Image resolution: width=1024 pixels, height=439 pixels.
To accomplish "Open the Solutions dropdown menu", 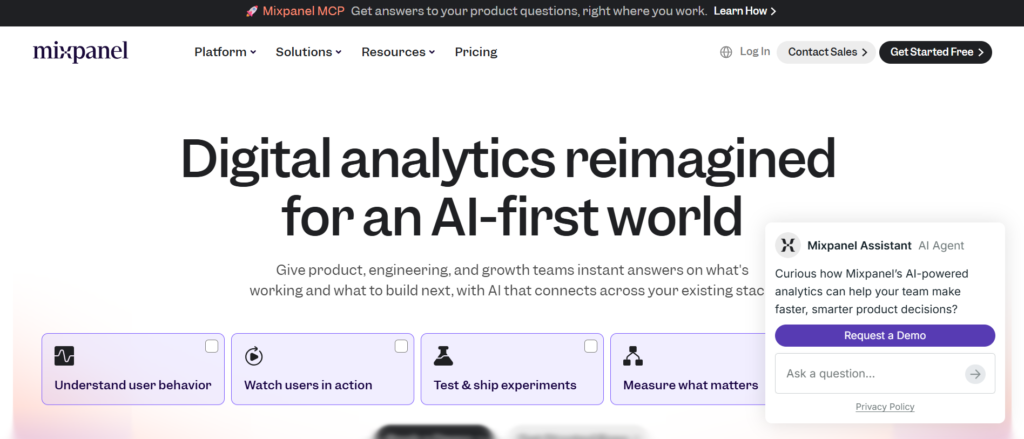I will point(308,52).
